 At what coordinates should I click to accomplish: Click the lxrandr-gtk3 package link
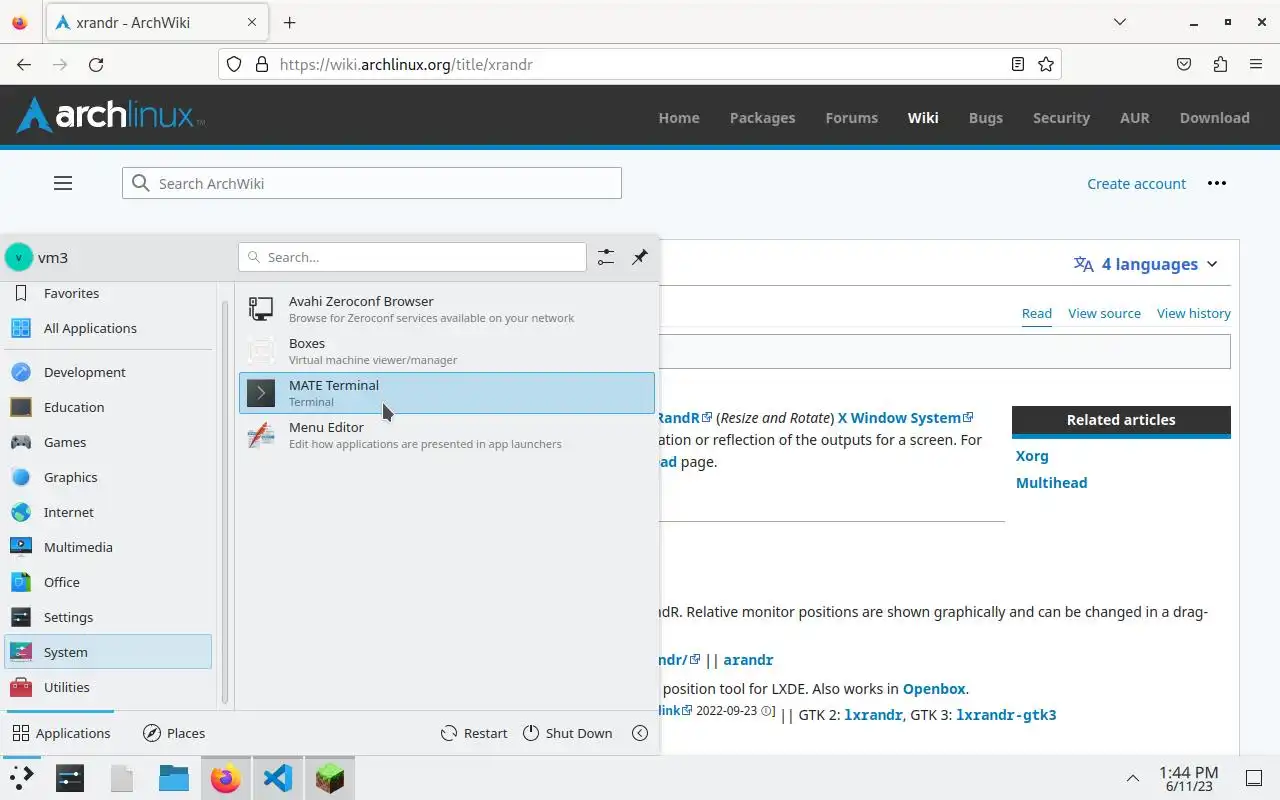(1006, 715)
